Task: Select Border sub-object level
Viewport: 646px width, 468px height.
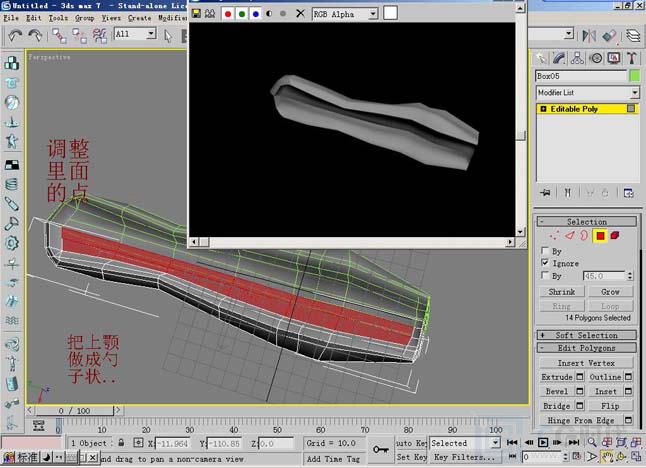Action: pos(584,236)
